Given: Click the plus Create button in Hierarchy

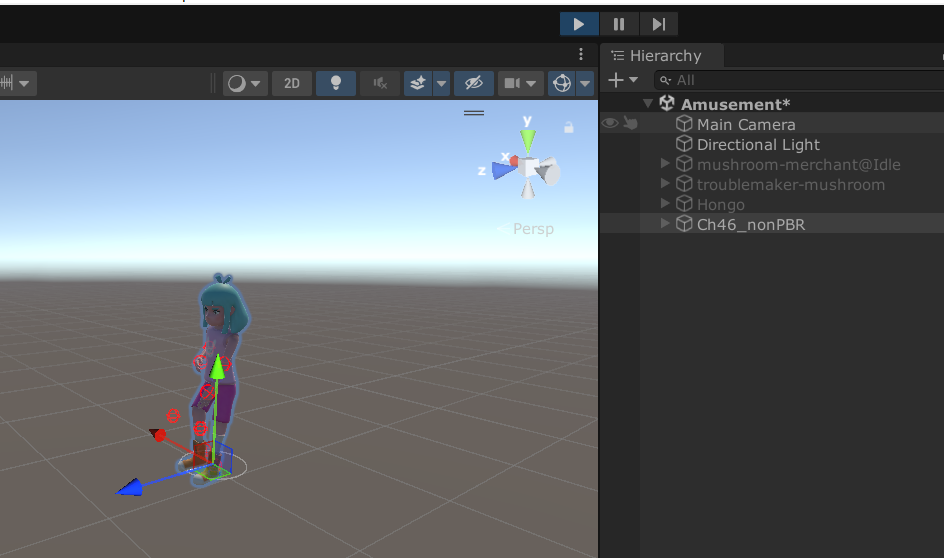Looking at the screenshot, I should pos(615,80).
